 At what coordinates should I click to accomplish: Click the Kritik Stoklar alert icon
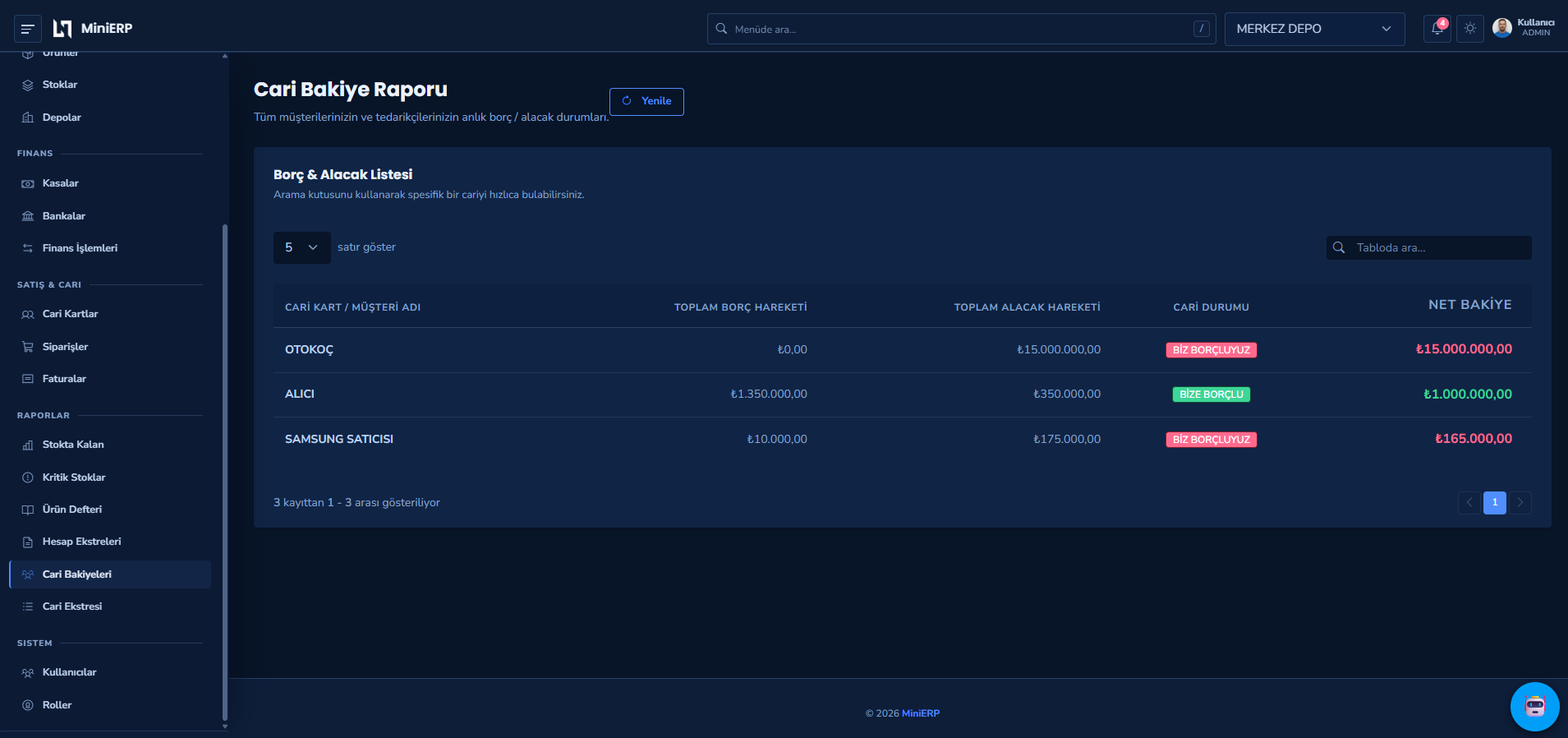pos(28,477)
